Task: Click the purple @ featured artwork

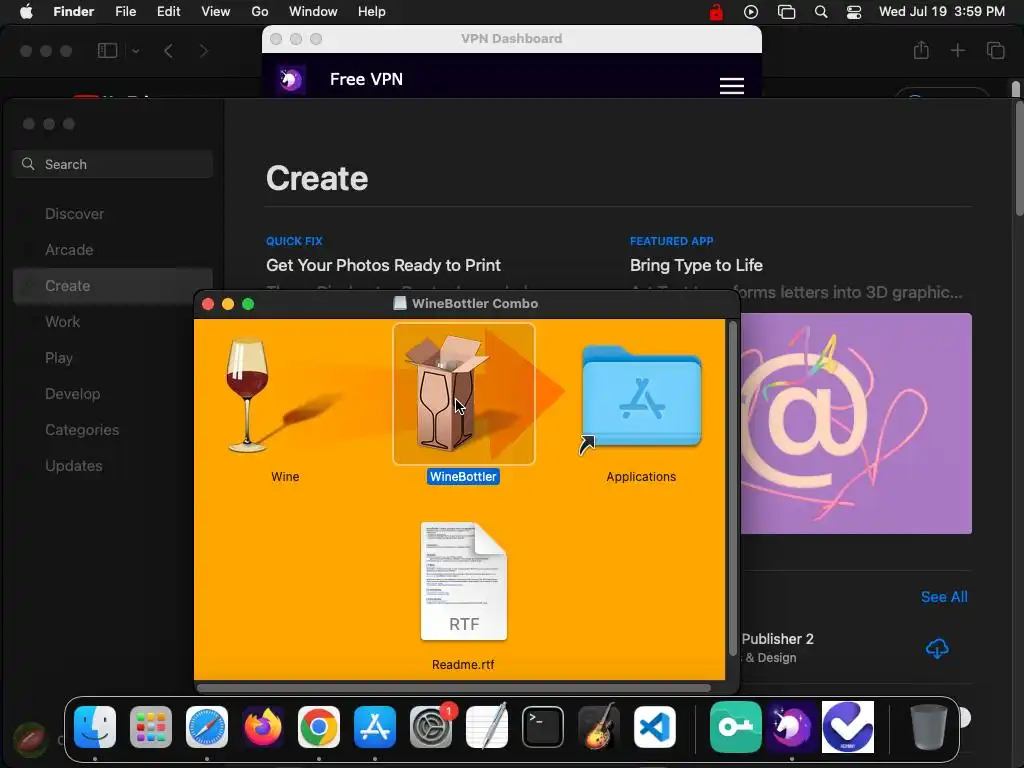Action: [x=856, y=423]
